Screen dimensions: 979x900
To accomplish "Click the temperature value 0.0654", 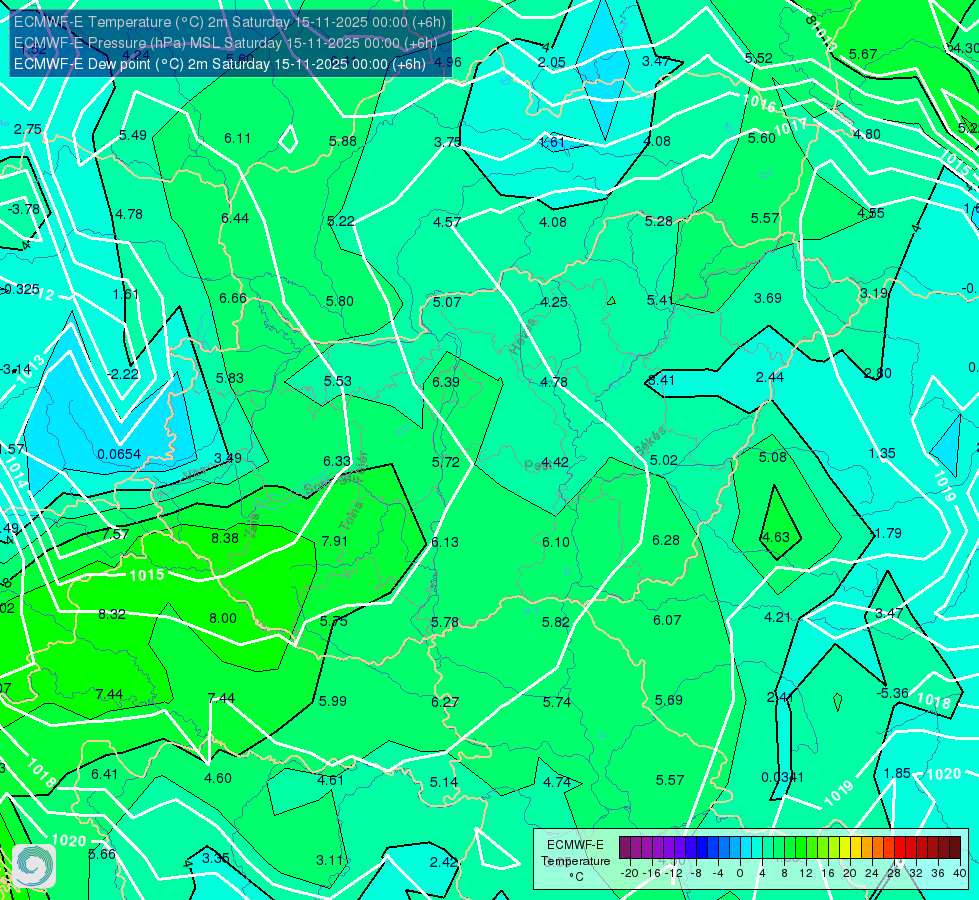I will coord(119,454).
